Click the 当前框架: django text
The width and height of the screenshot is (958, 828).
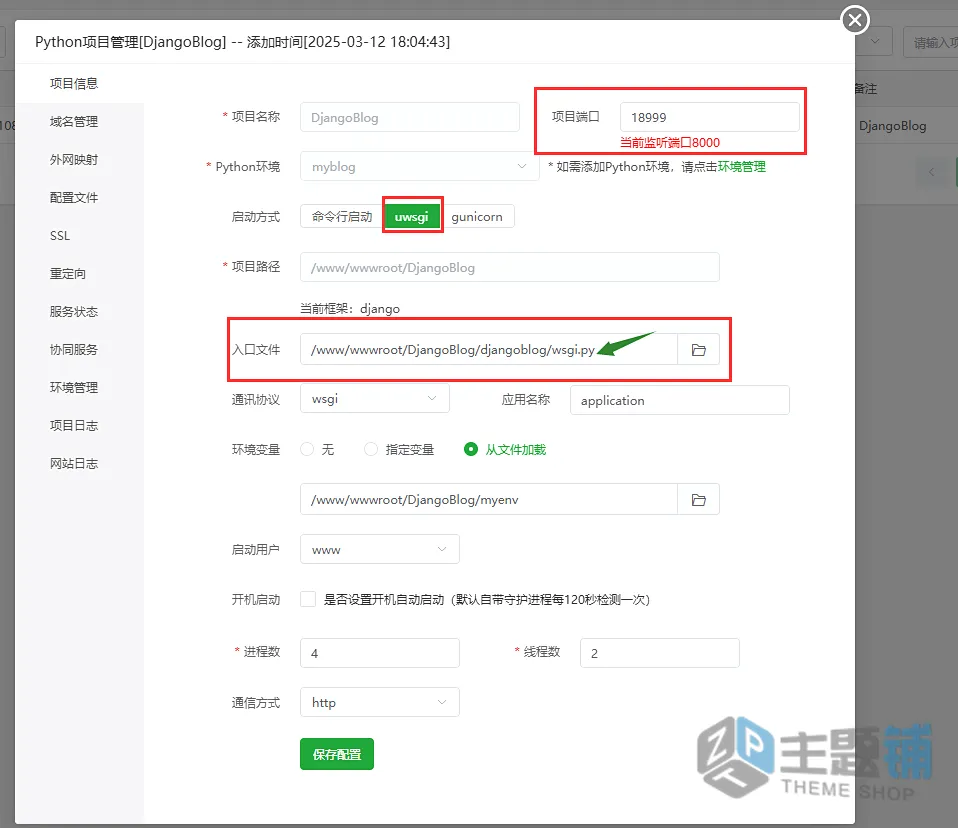[349, 309]
